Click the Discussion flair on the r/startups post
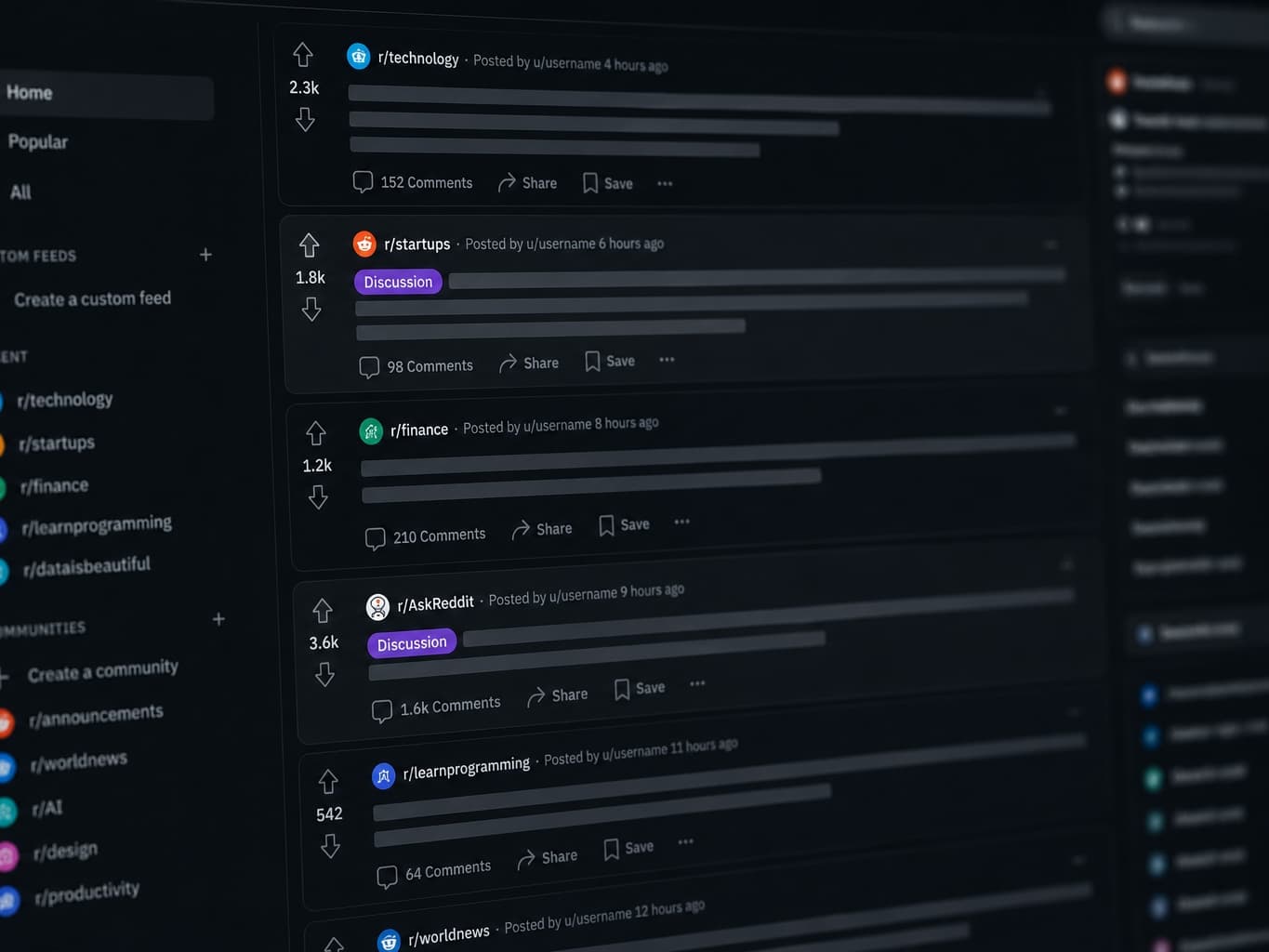 pos(398,282)
